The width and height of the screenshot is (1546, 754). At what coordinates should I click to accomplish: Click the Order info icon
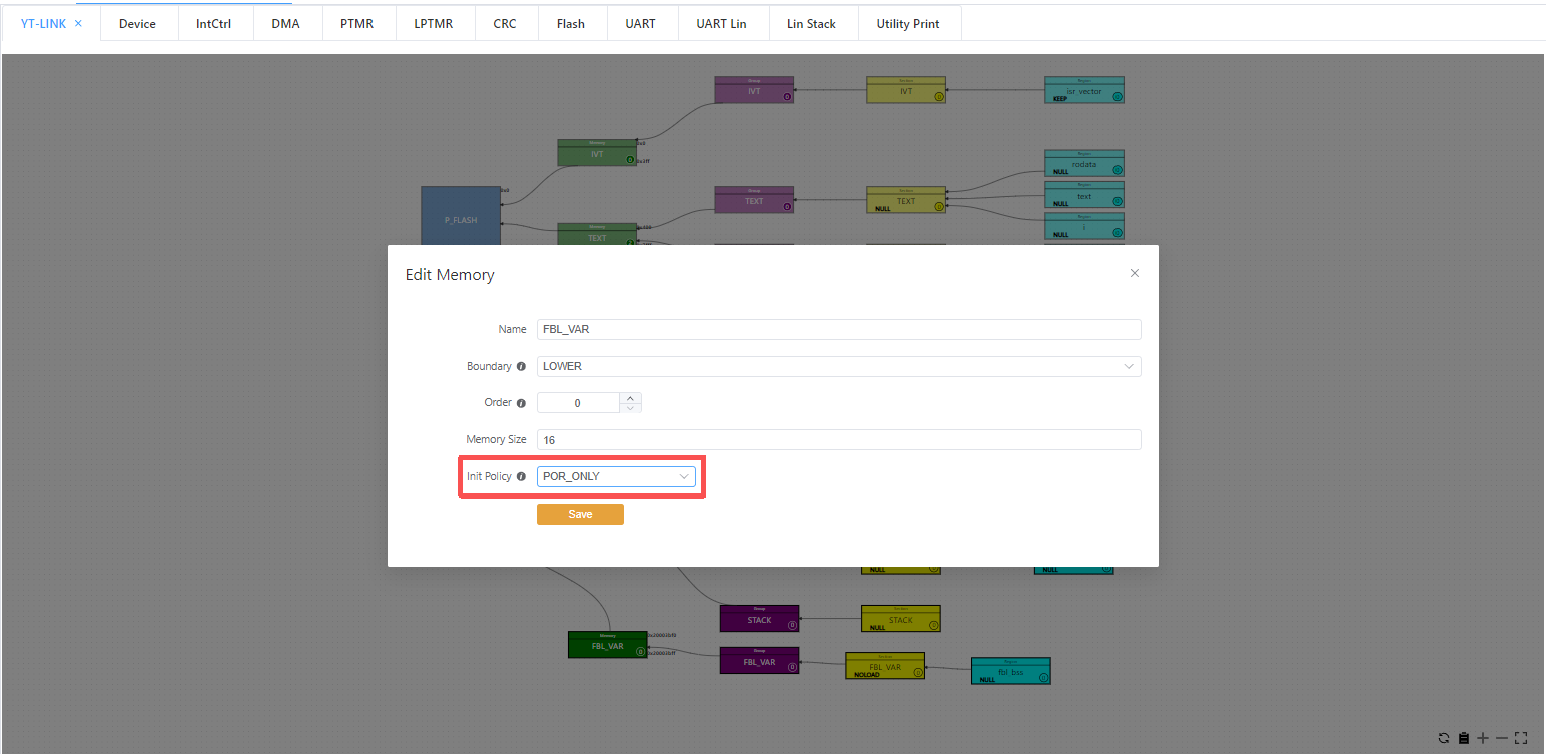[x=521, y=403]
